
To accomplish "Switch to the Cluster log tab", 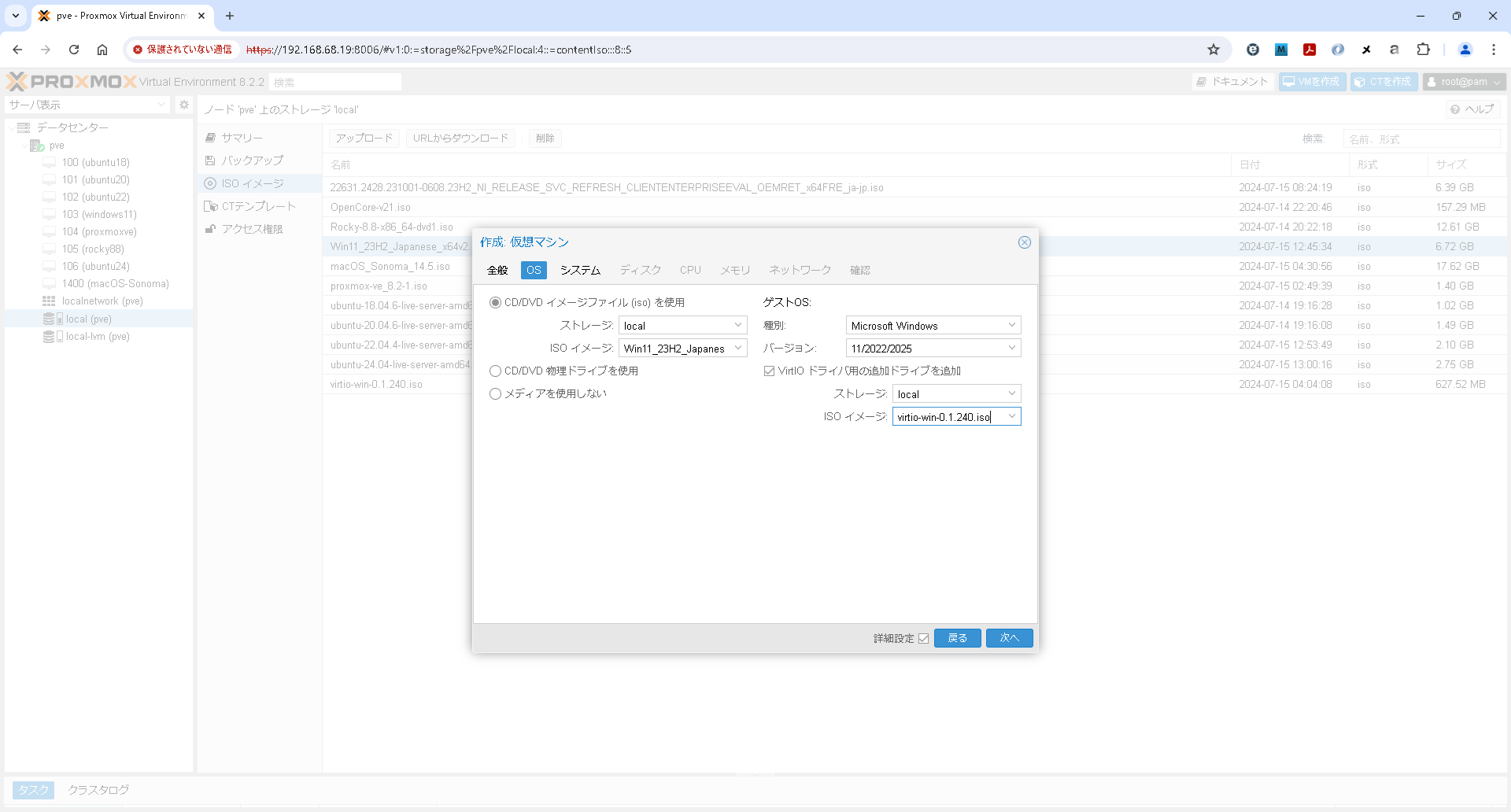I will click(98, 790).
